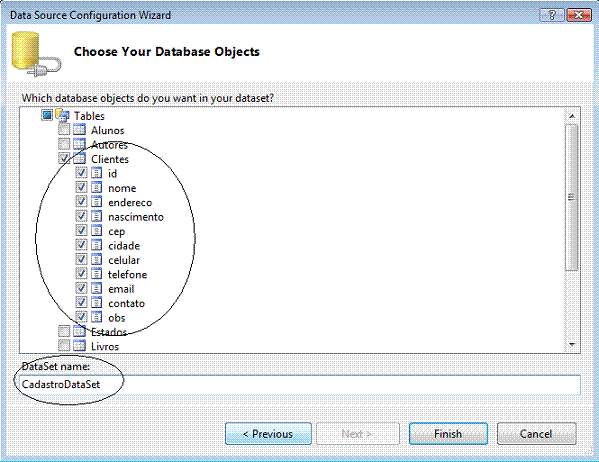Go back with the Previous button

(268, 434)
